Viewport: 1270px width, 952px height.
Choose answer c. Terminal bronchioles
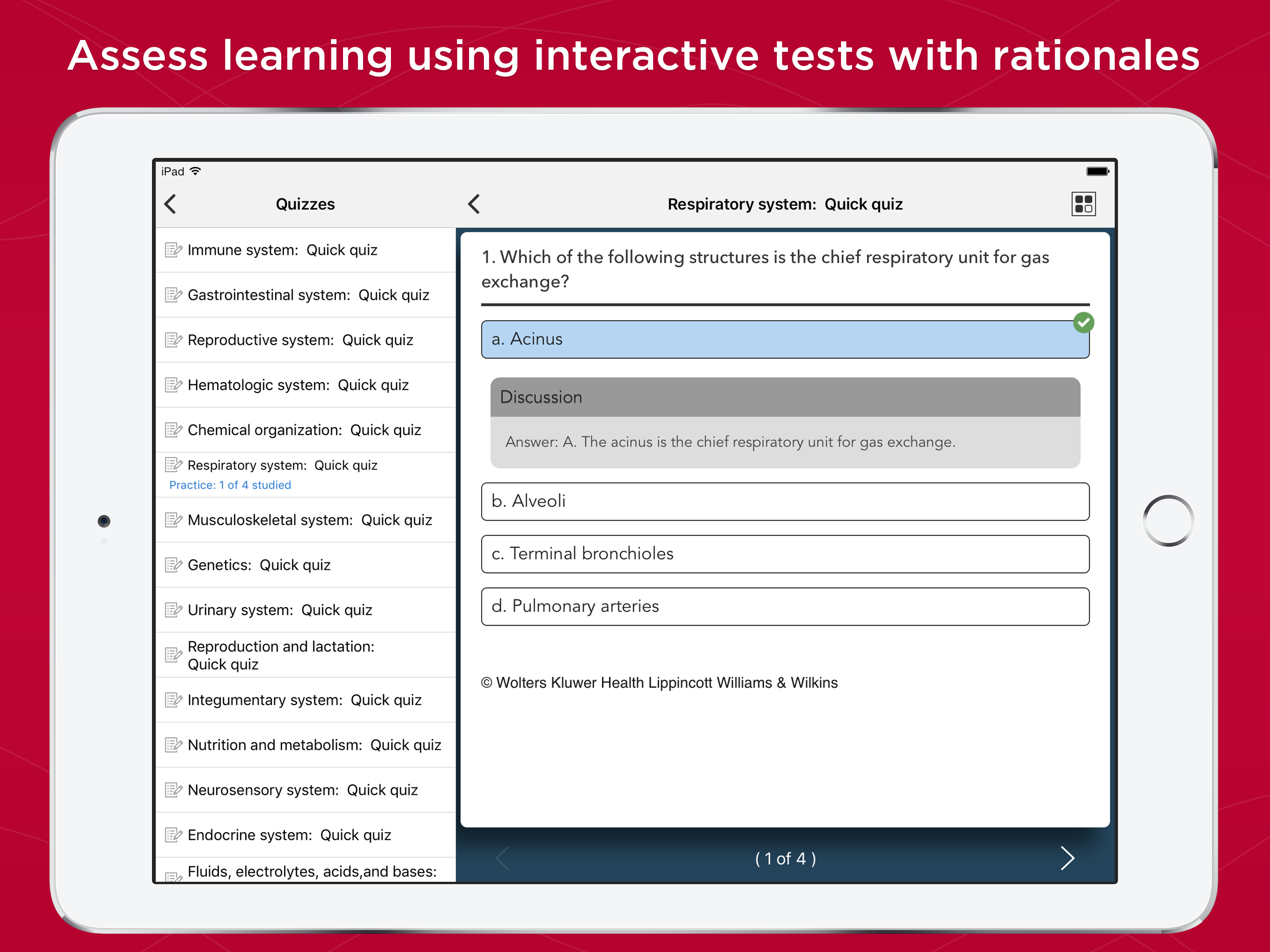(784, 554)
